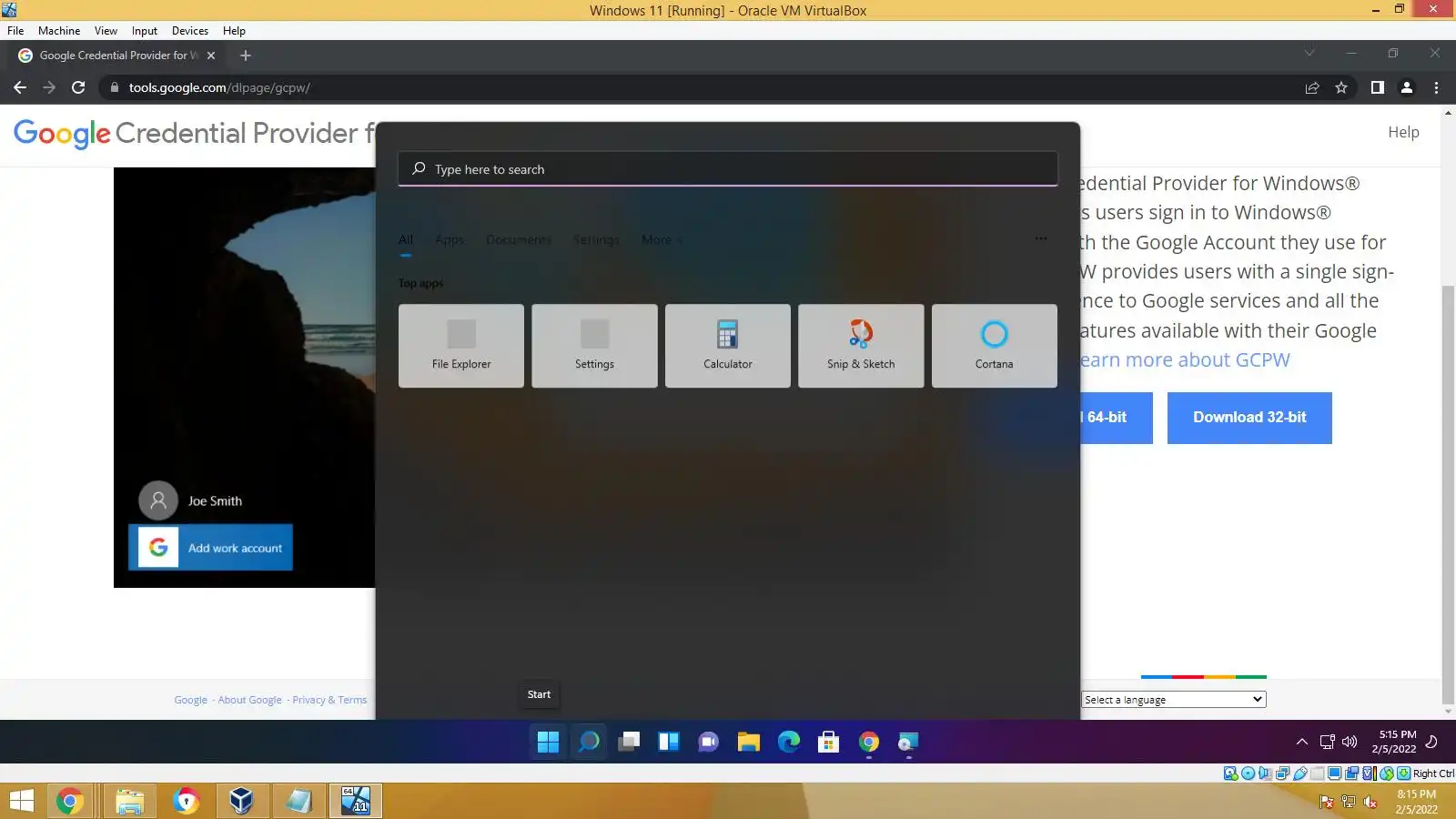Bookmark this page with star icon

point(1341,87)
